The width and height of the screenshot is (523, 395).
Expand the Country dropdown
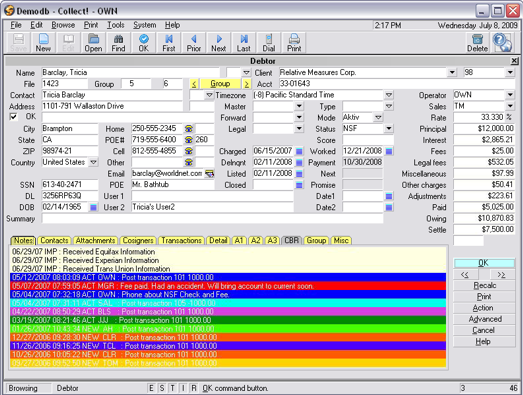click(x=93, y=162)
